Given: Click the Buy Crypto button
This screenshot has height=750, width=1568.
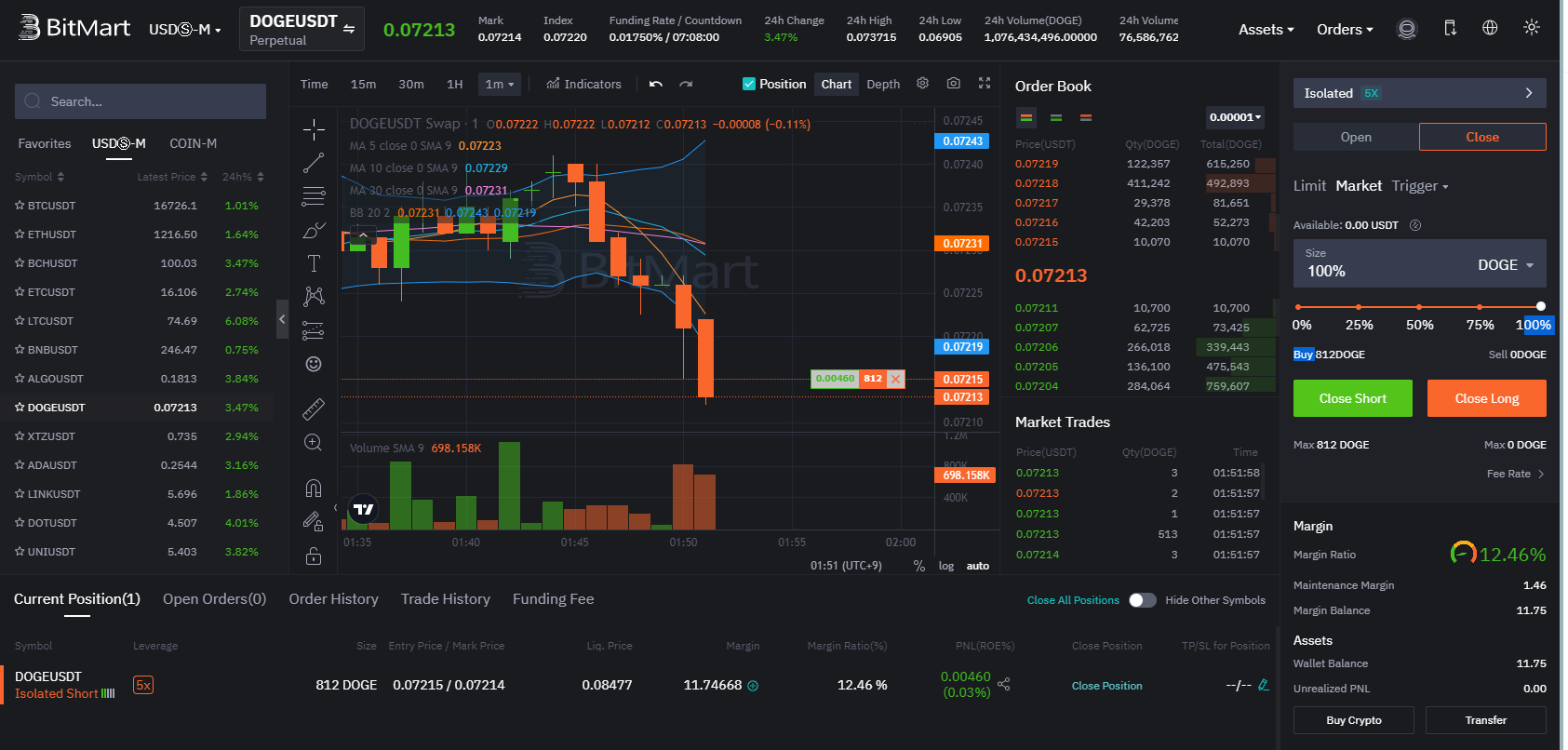Looking at the screenshot, I should point(1354,720).
